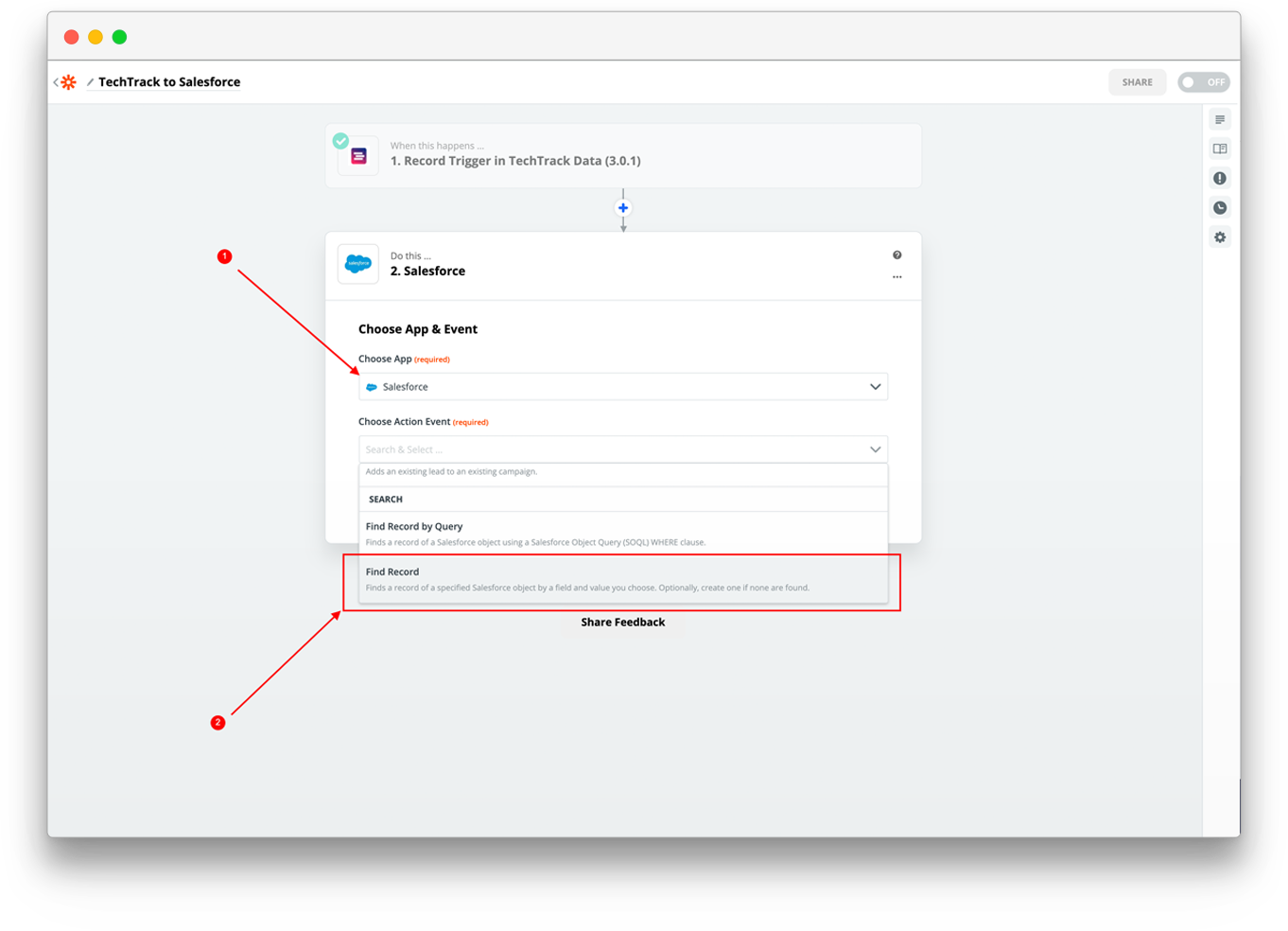Open the three-dot menu on Salesforce step
The image size is (1288, 931).
pos(896,277)
